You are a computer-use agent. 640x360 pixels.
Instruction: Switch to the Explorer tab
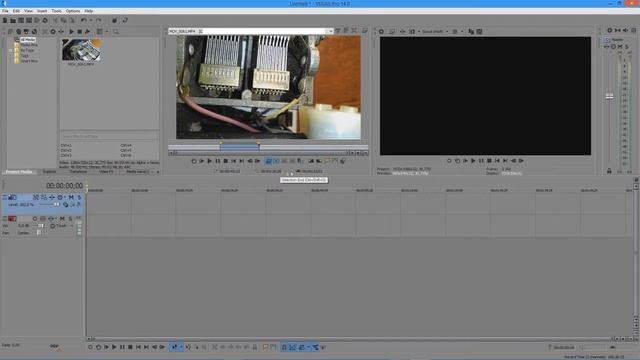click(49, 172)
